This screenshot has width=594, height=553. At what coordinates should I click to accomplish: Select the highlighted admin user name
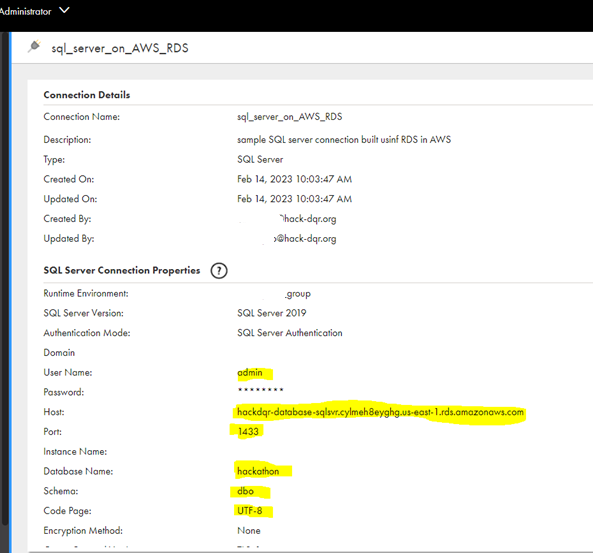coord(250,372)
